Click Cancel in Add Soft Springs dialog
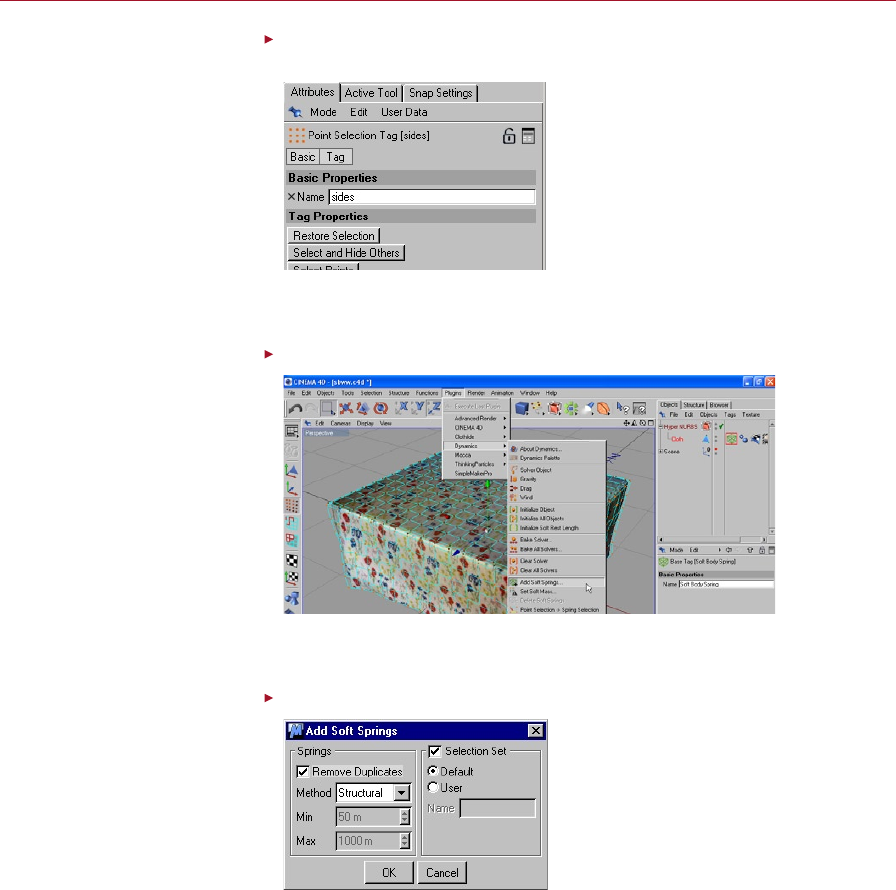The image size is (896, 890). pyautogui.click(x=442, y=872)
